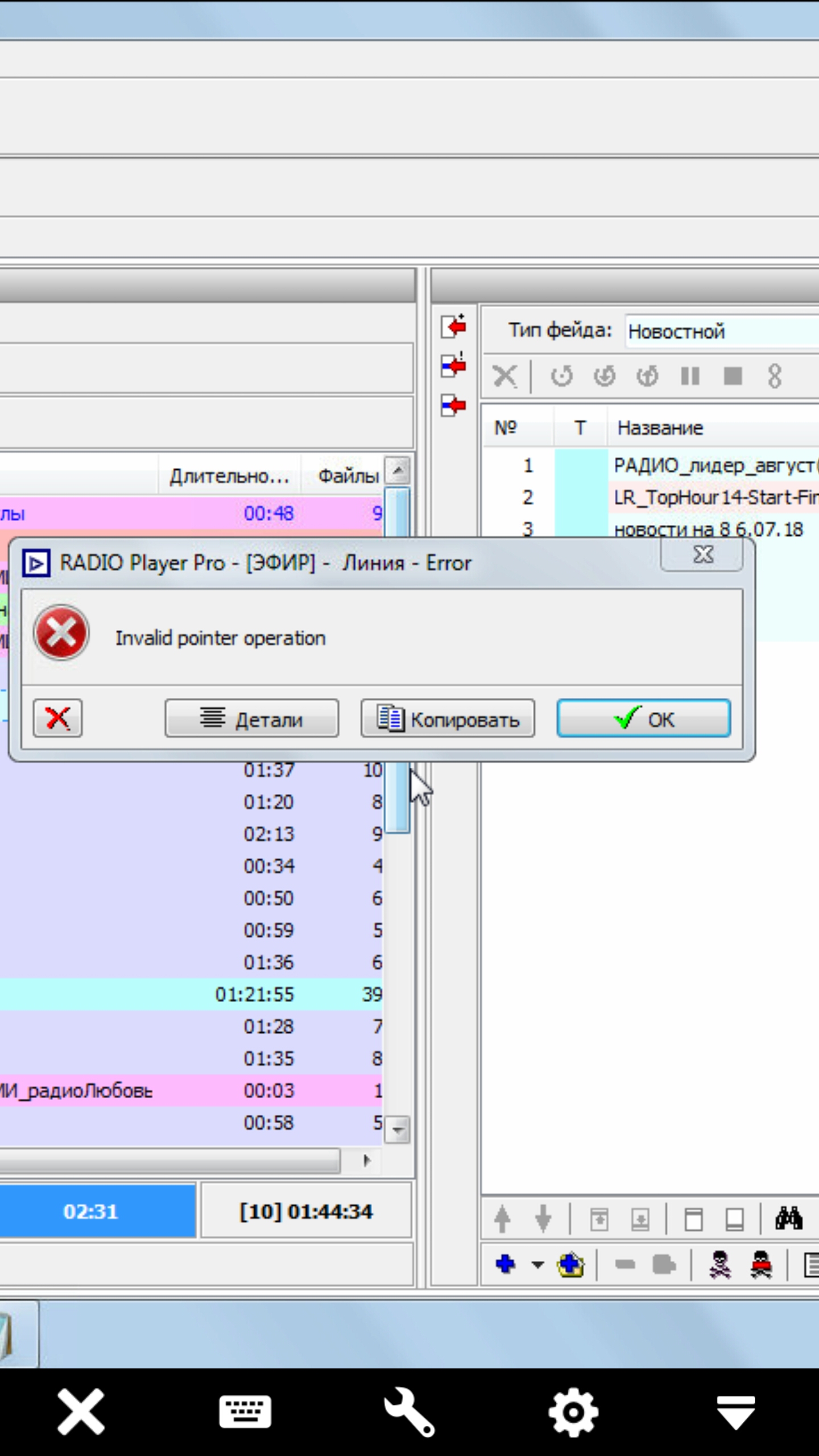Click the circular arrow with up-arrow icon
The height and width of the screenshot is (1456, 819).
coord(647,376)
